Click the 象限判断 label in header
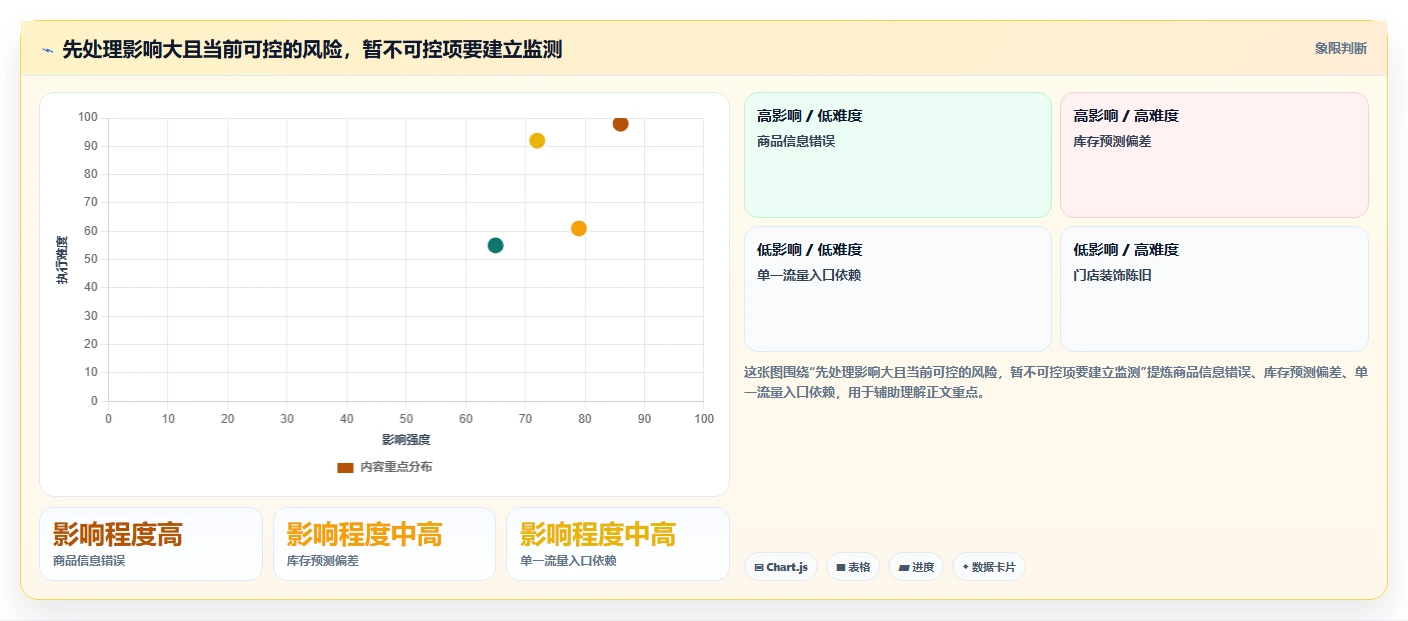 click(1340, 48)
